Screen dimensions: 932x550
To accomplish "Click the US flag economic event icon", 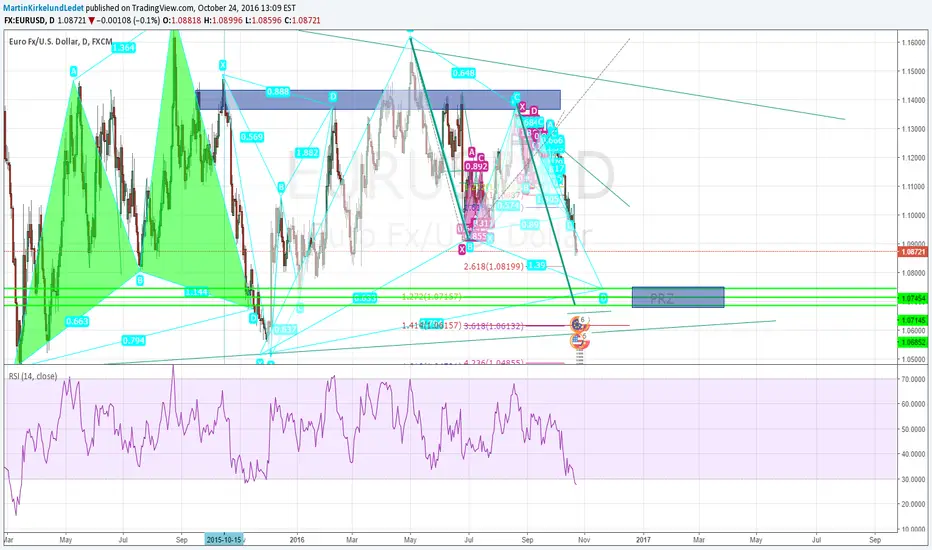I will [578, 341].
